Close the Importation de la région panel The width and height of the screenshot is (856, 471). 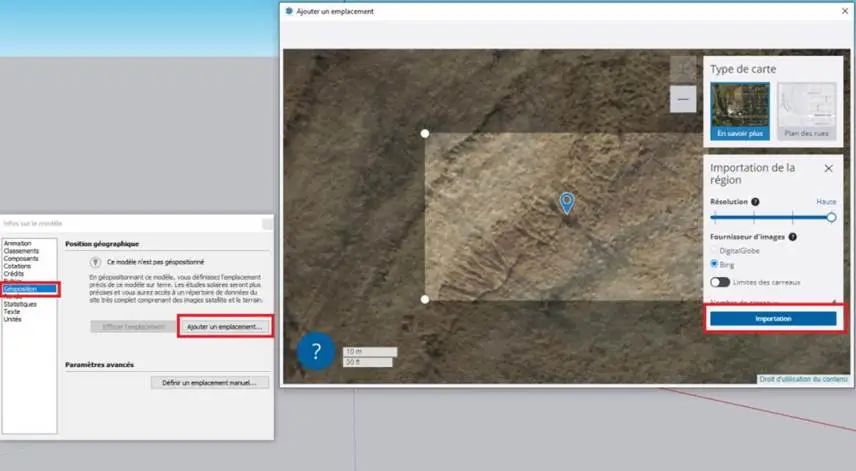pyautogui.click(x=828, y=168)
